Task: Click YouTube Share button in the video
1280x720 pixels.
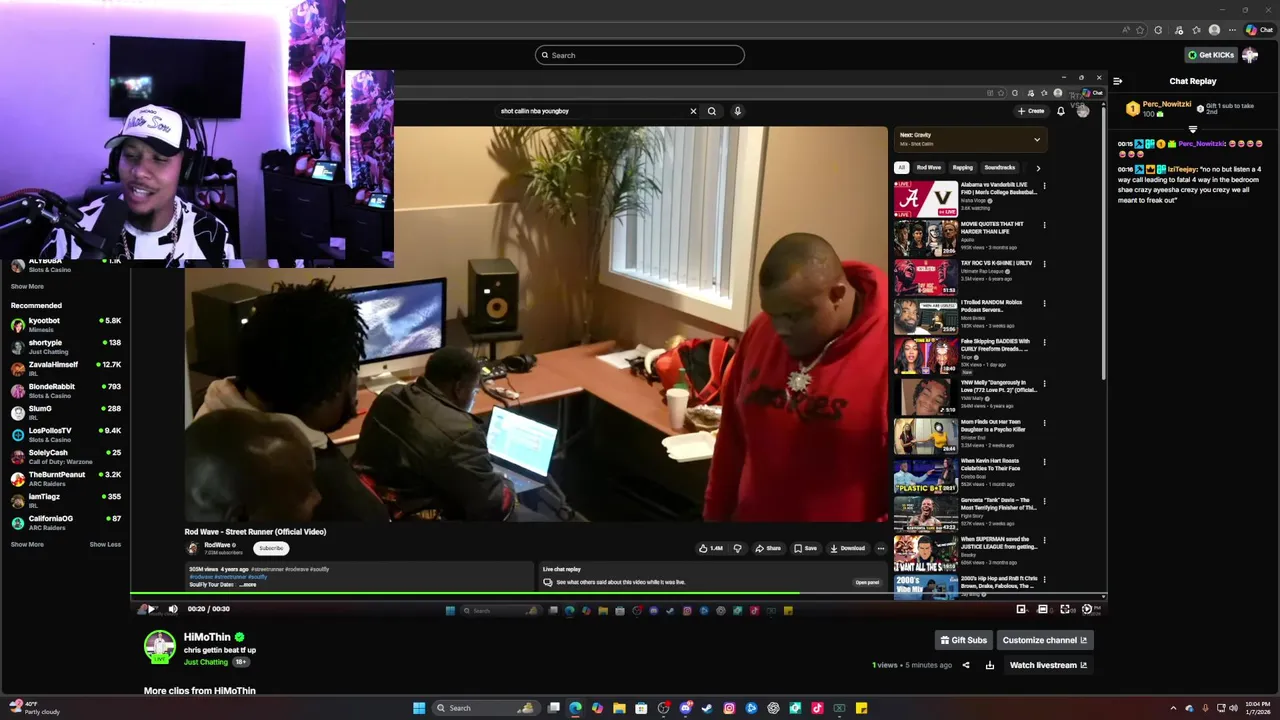Action: click(768, 548)
